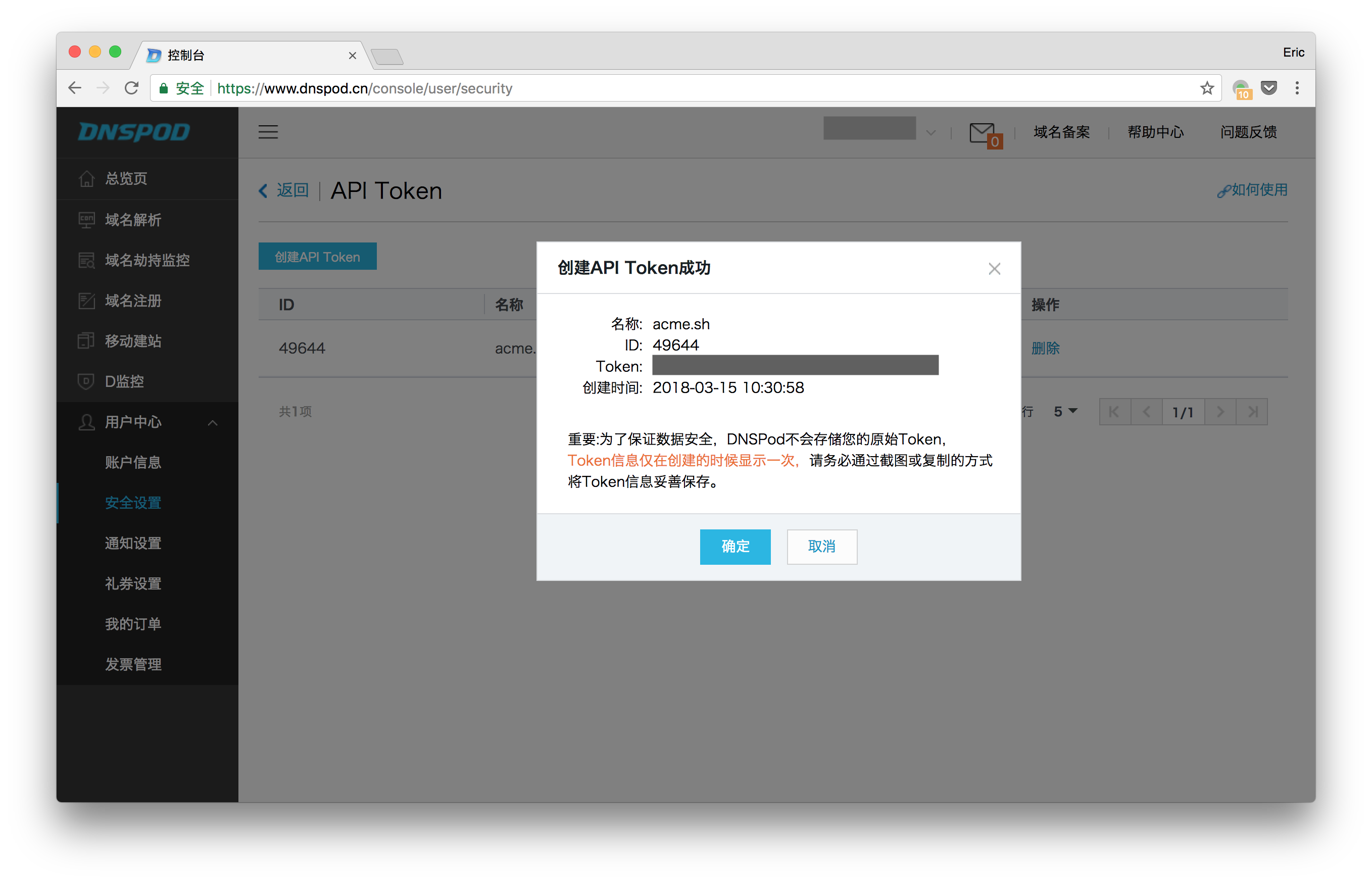
Task: Go back using browser back arrow
Action: click(x=75, y=88)
